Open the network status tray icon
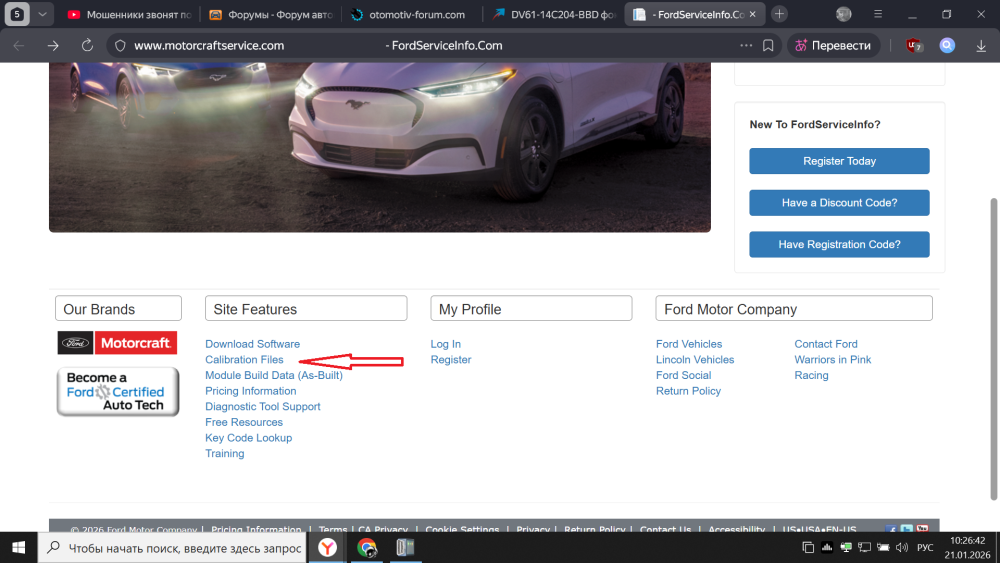This screenshot has height=563, width=1000. (864, 548)
